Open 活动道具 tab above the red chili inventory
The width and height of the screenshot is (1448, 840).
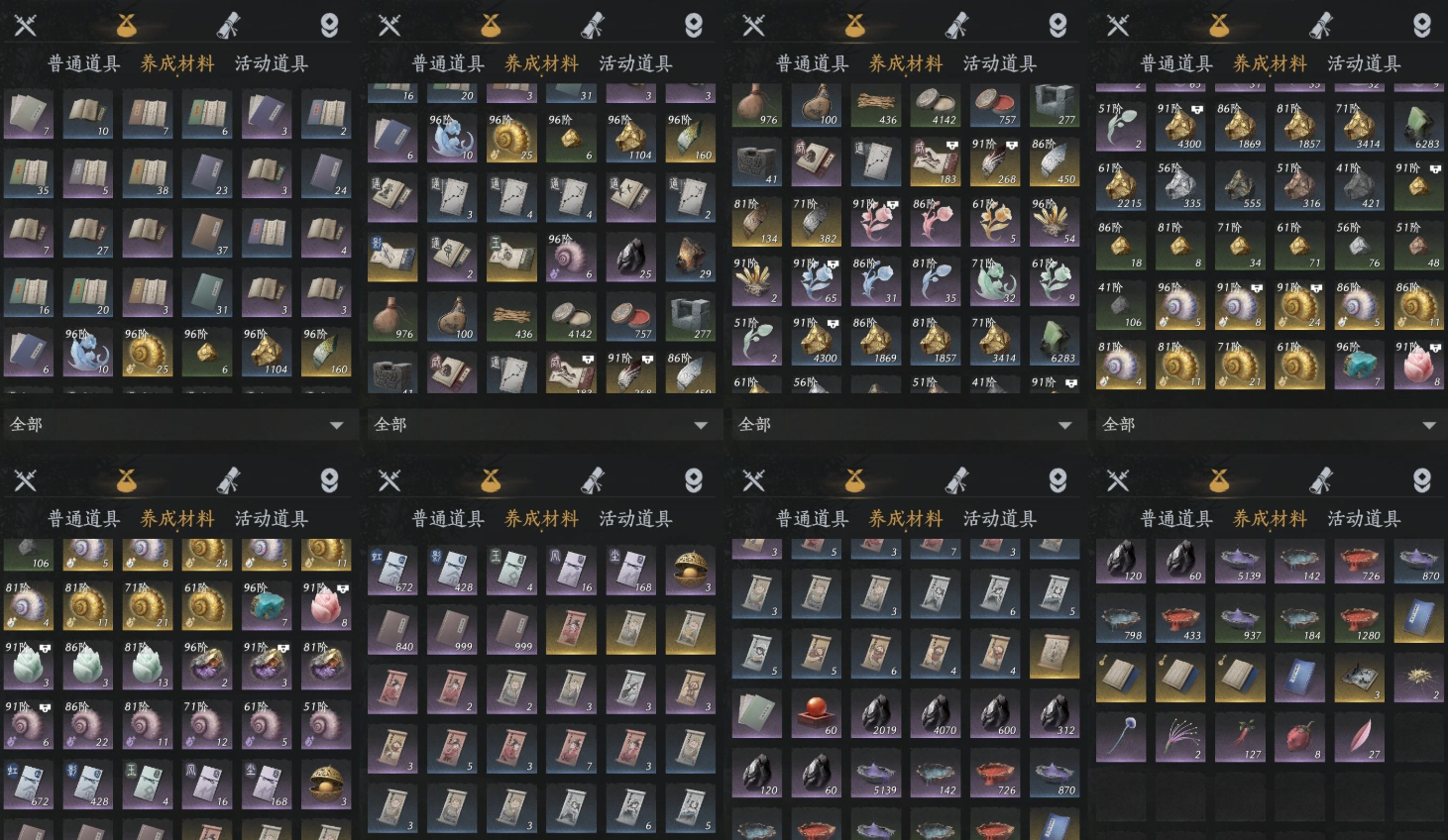[1364, 519]
